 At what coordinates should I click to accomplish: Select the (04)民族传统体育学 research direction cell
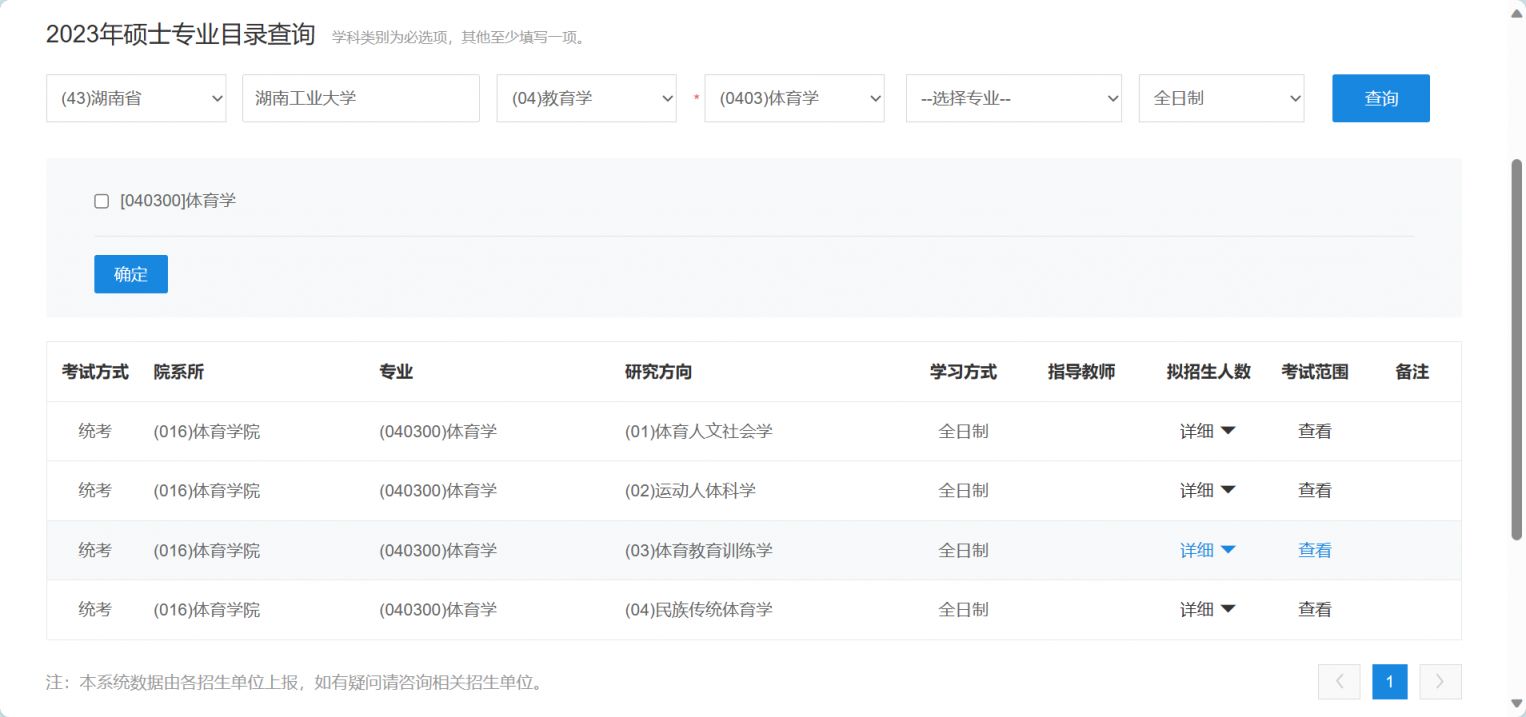tap(699, 609)
